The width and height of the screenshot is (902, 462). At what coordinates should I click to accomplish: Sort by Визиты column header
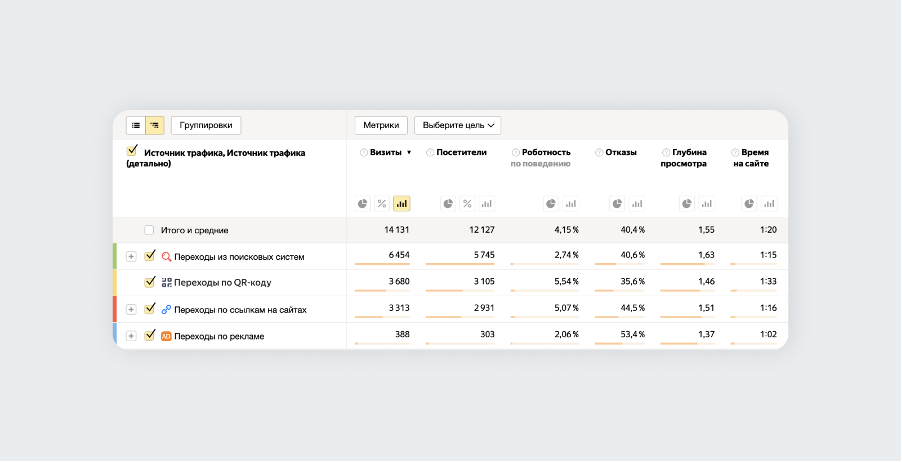[x=386, y=153]
